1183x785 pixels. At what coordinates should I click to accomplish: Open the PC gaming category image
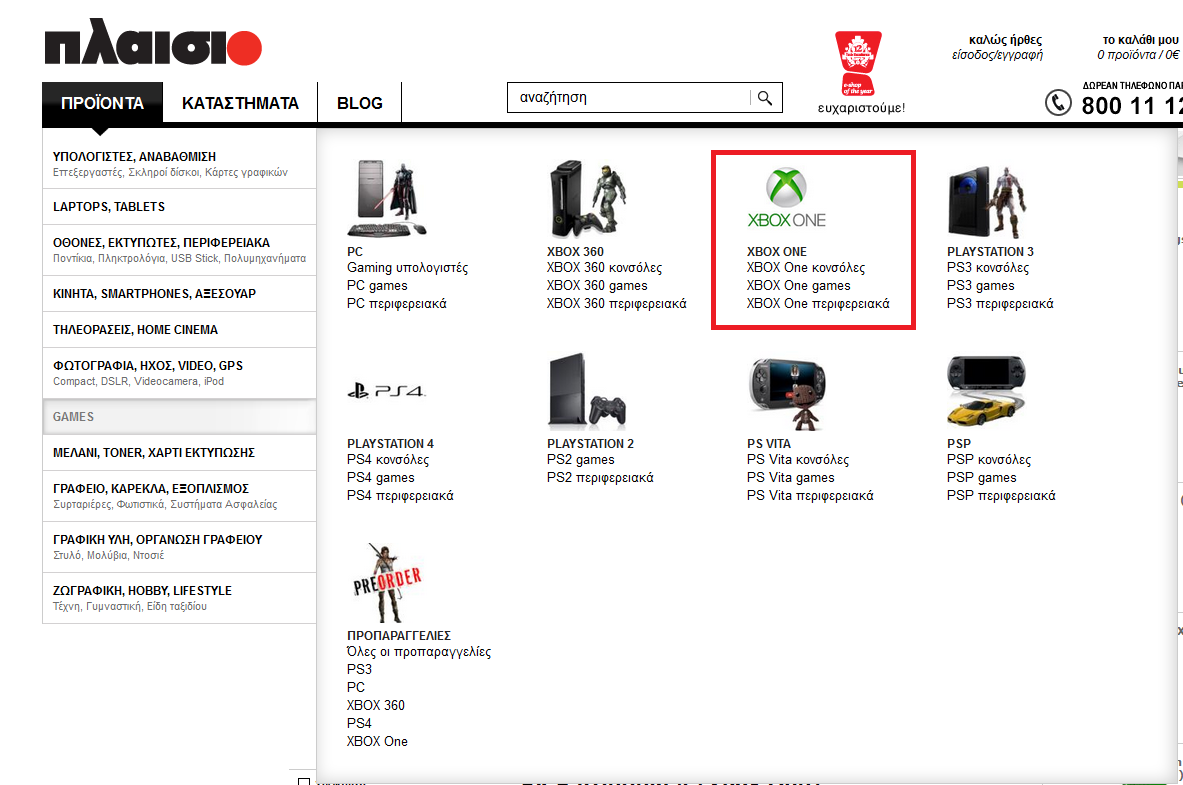(386, 198)
